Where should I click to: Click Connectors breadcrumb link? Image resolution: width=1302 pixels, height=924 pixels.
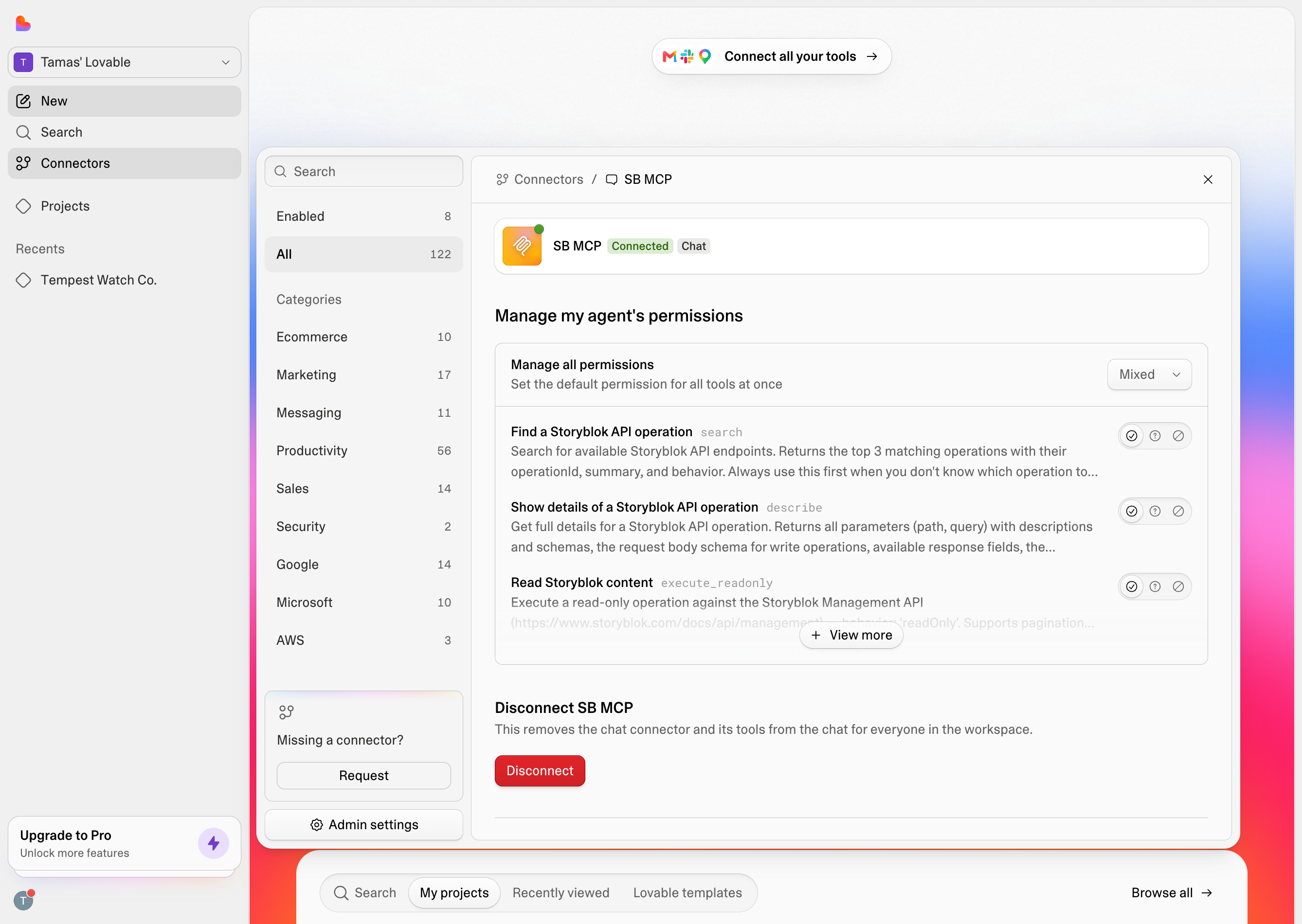pyautogui.click(x=549, y=179)
